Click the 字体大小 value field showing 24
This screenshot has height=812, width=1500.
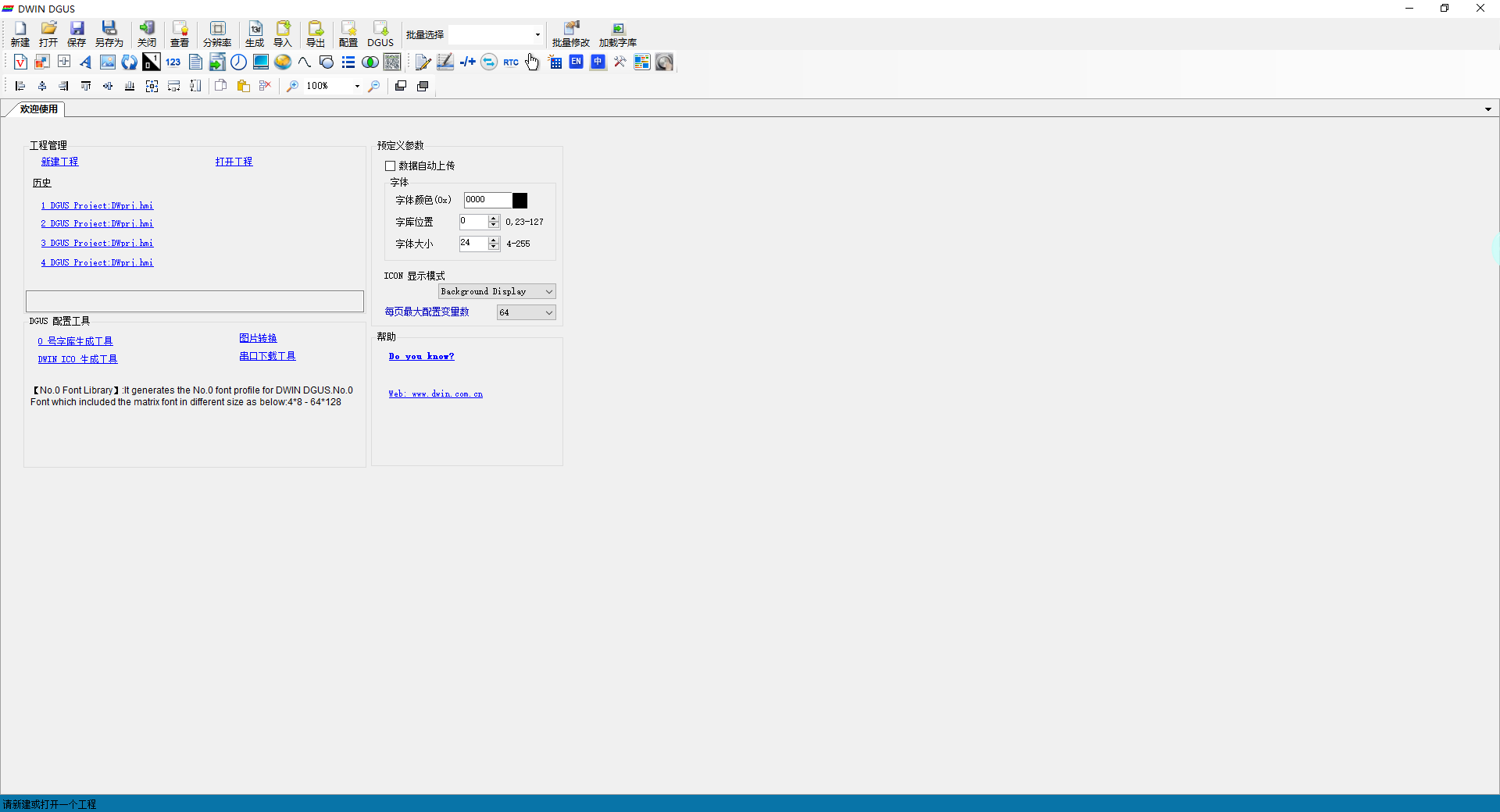[x=473, y=244]
